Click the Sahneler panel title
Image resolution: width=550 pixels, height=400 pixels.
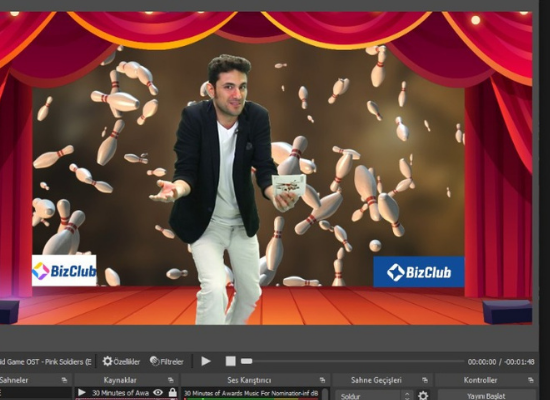tap(14, 380)
